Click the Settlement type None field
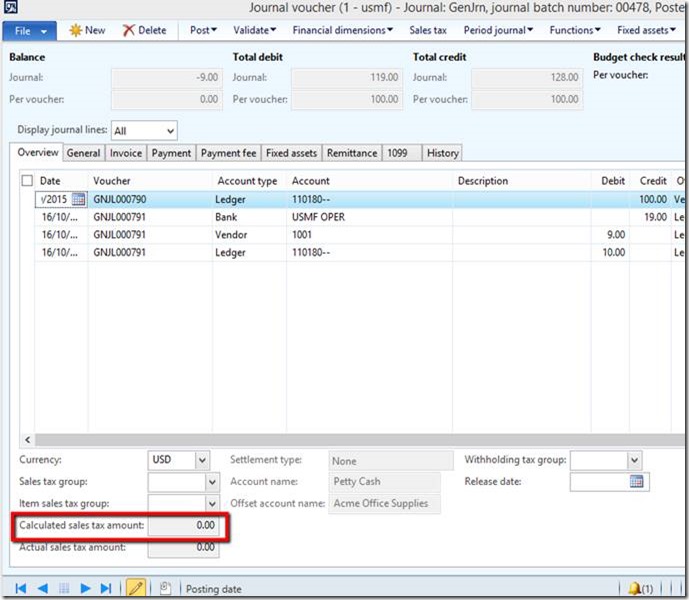Screen dimensions: 689x600 pyautogui.click(x=391, y=461)
